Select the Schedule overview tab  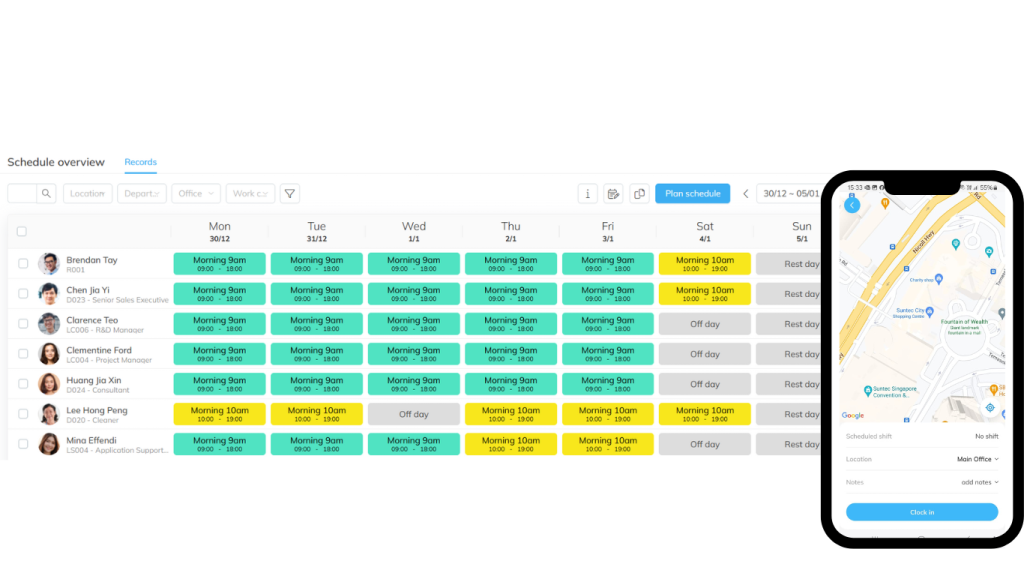point(56,162)
